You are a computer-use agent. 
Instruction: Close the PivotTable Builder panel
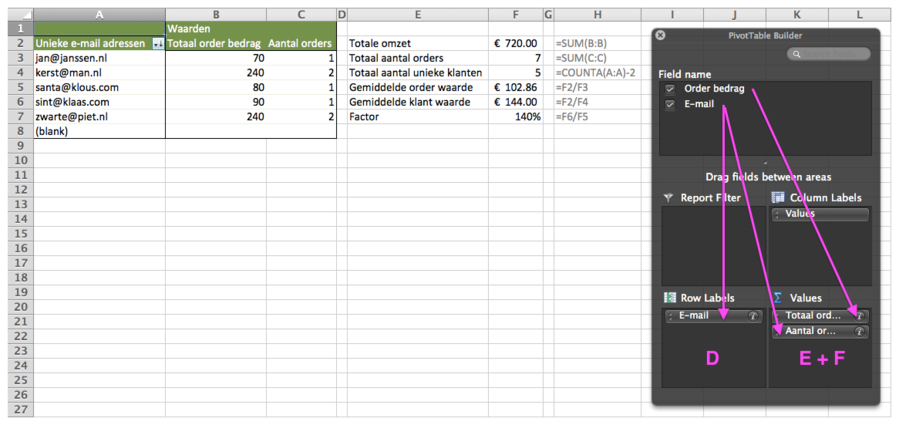[x=660, y=35]
